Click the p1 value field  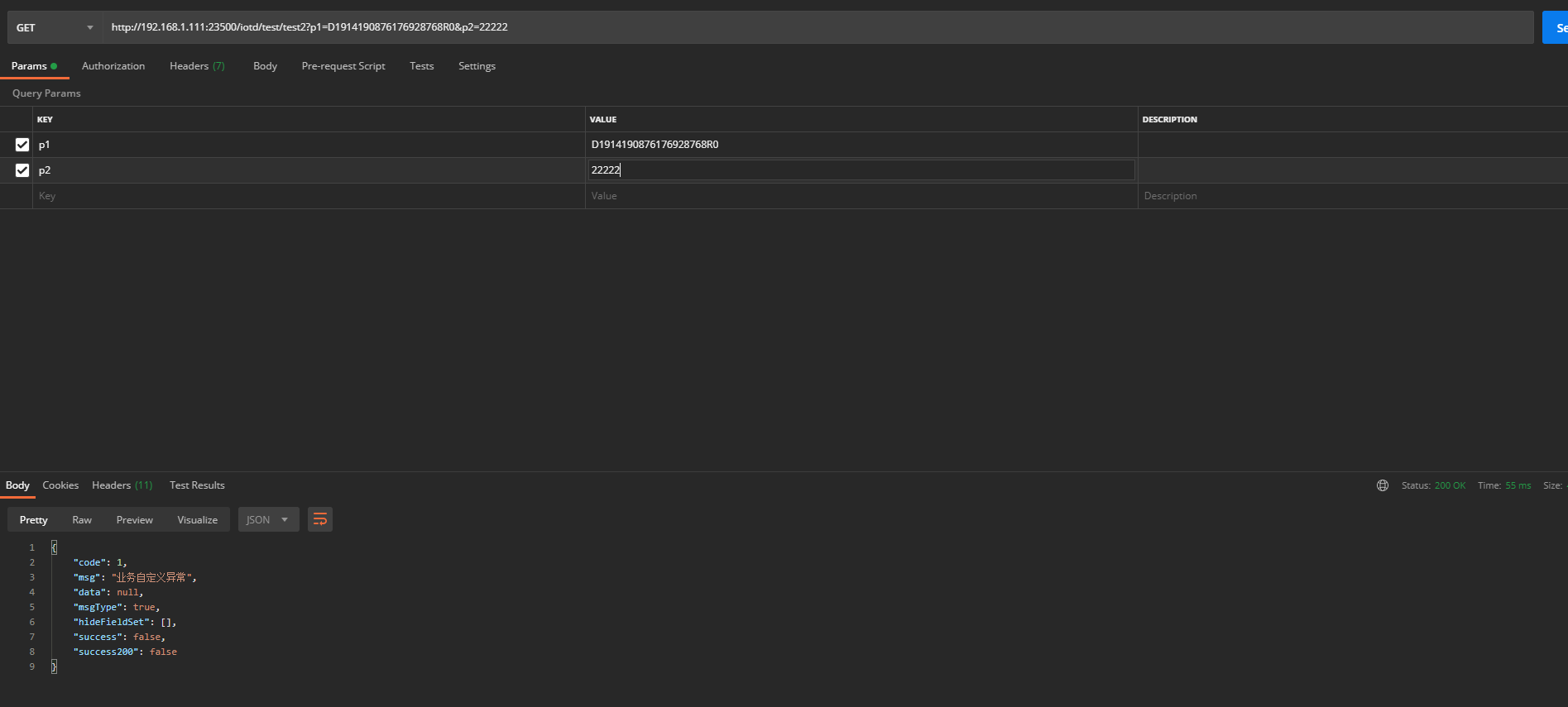click(x=861, y=145)
